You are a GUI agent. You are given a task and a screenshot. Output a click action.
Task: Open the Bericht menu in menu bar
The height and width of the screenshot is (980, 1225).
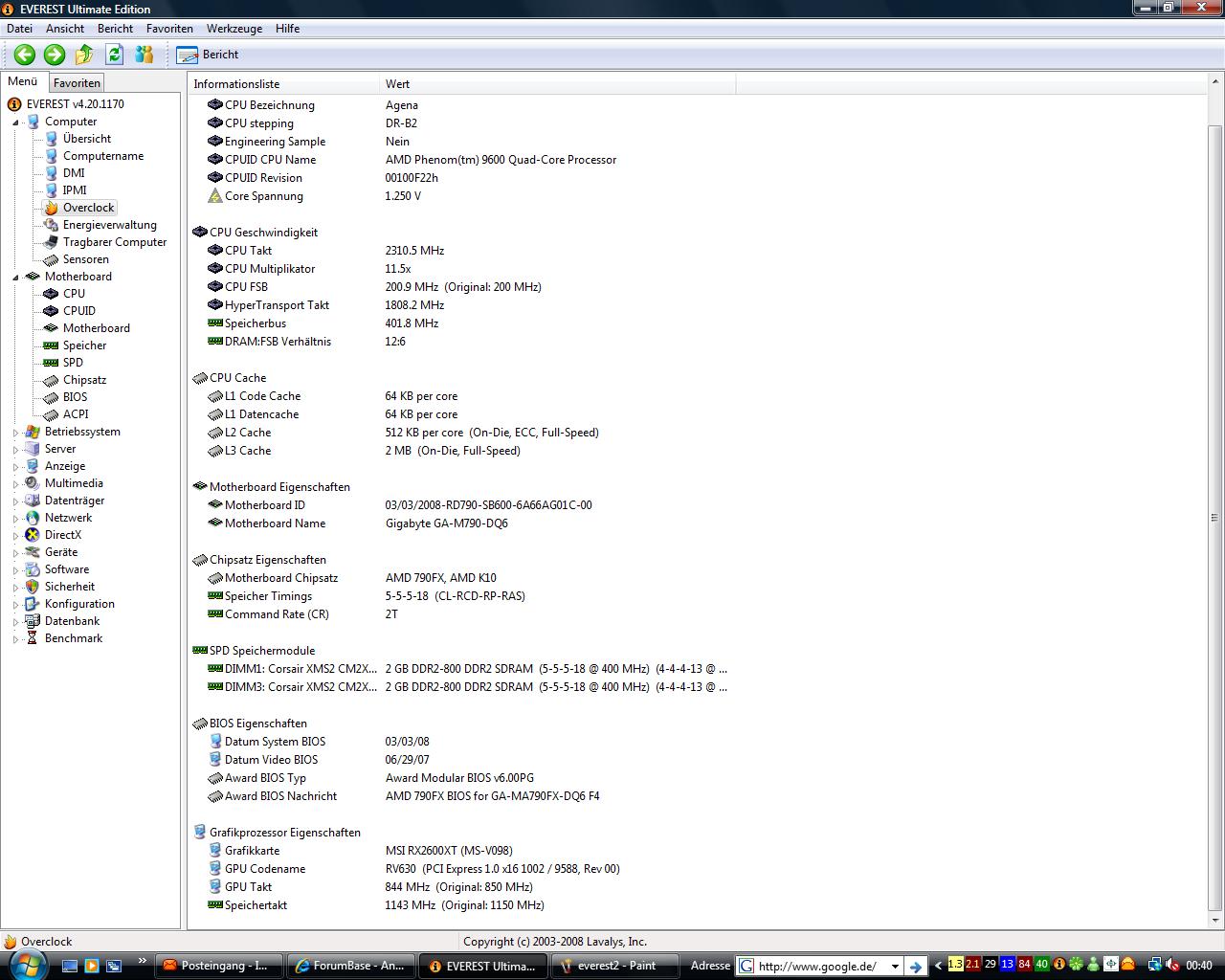[115, 29]
